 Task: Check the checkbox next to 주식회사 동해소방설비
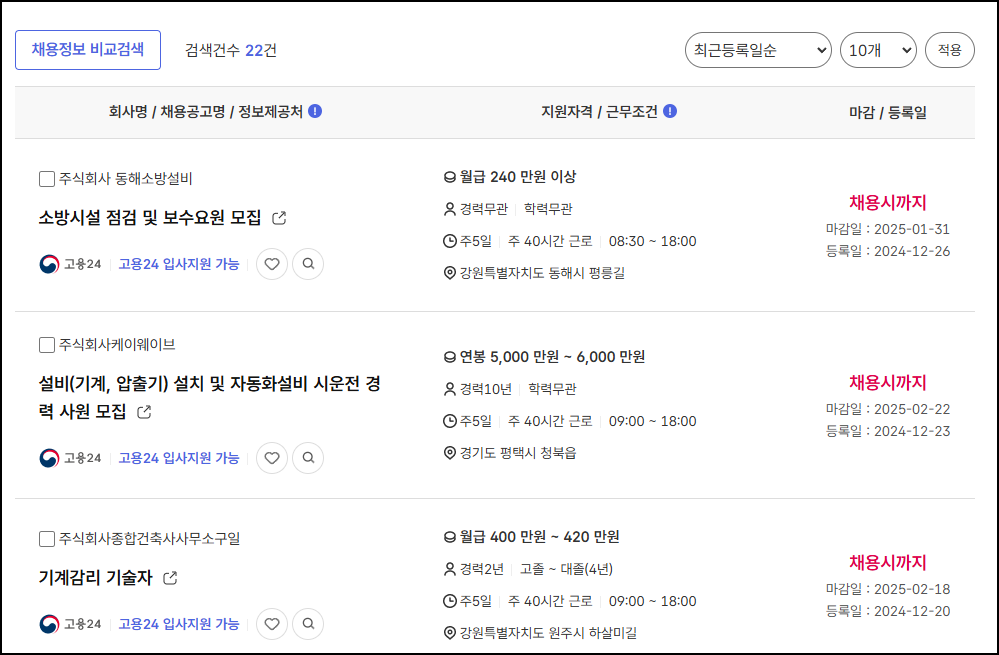(x=46, y=178)
